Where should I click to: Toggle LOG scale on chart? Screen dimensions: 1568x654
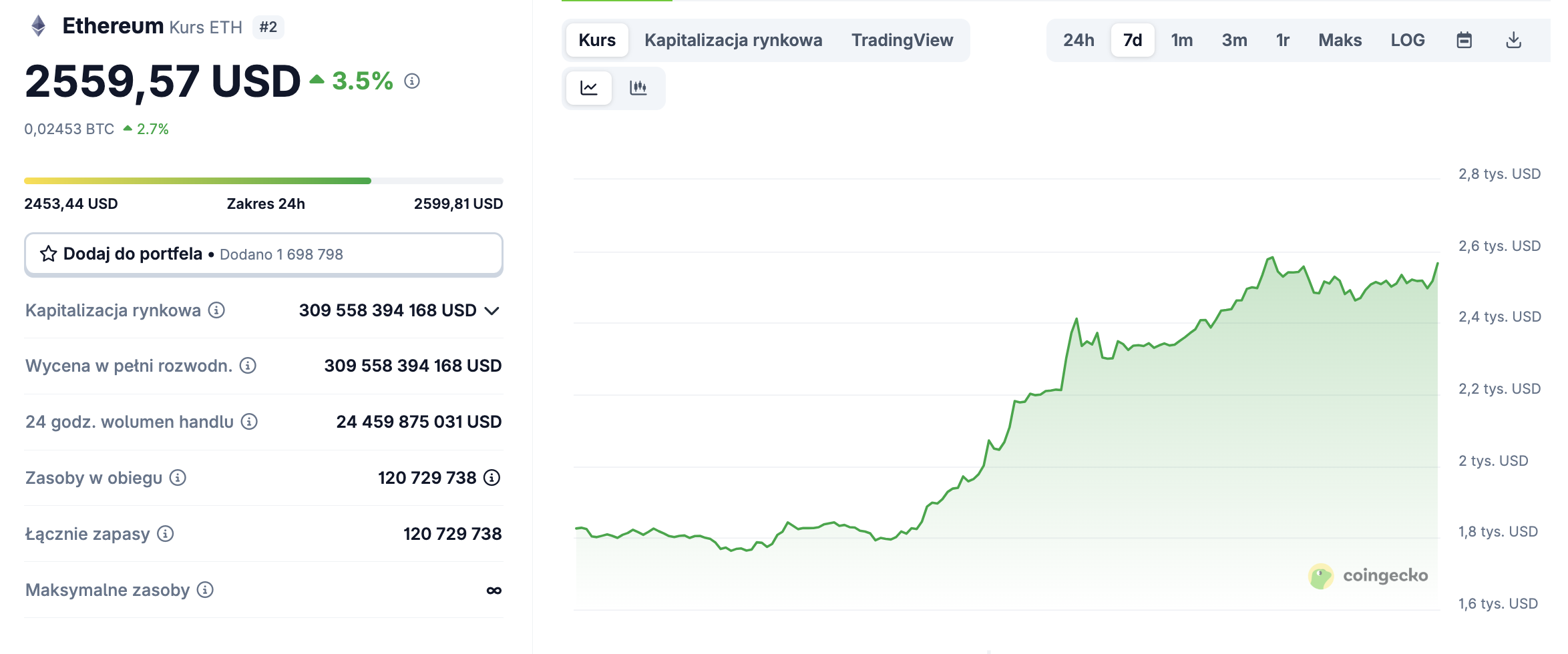tap(1408, 40)
